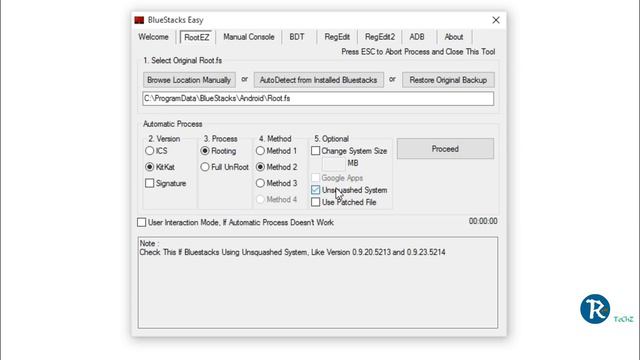Image resolution: width=640 pixels, height=360 pixels.
Task: Click AutoDetect from Installed Bluestacks button
Action: (x=318, y=80)
